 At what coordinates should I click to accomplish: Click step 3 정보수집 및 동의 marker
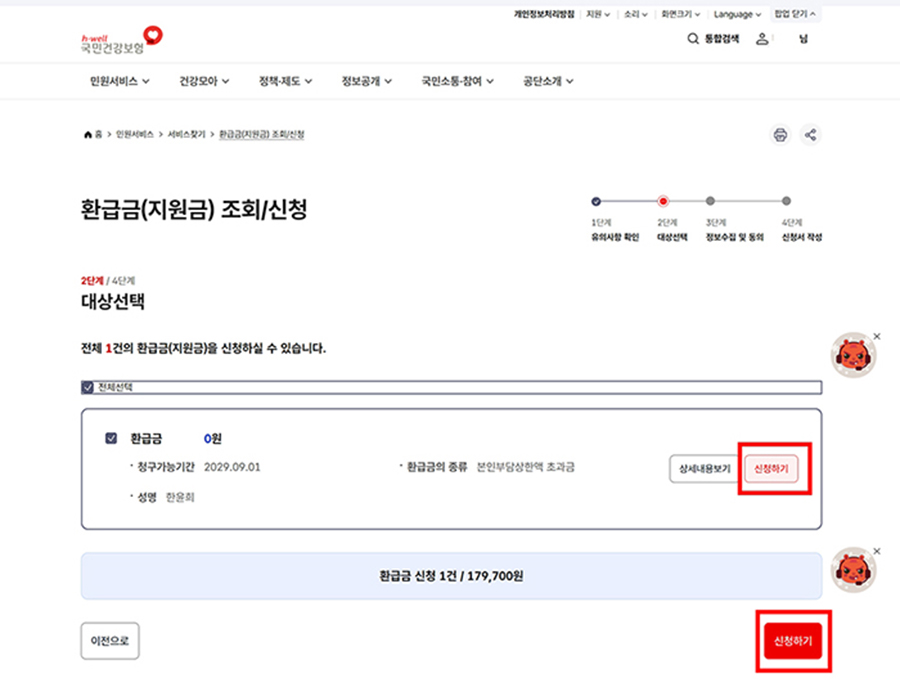710,201
